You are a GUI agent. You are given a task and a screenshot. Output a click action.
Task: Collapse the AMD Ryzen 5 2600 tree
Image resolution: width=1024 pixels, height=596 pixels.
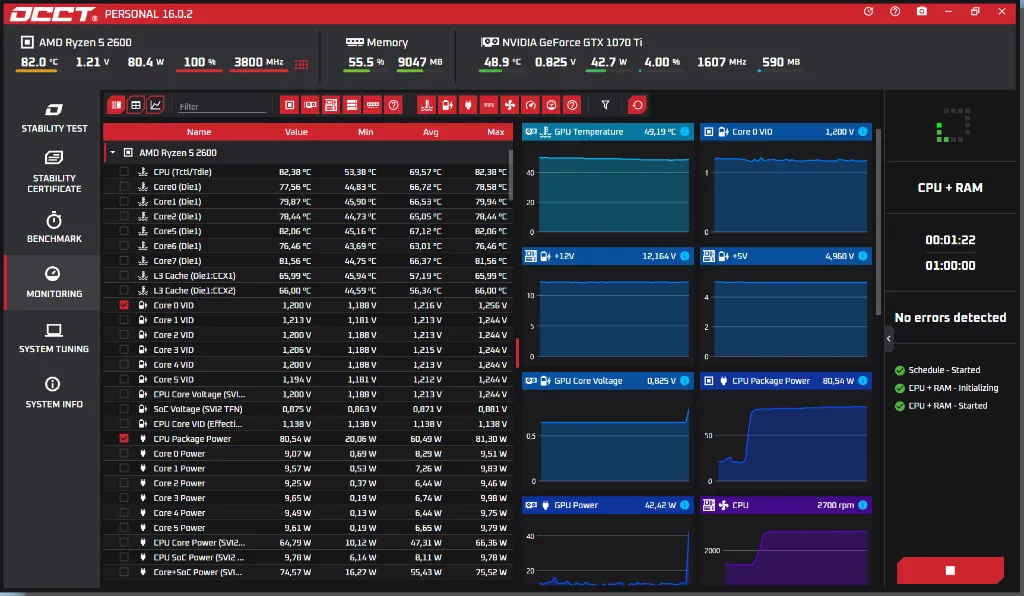pyautogui.click(x=113, y=153)
